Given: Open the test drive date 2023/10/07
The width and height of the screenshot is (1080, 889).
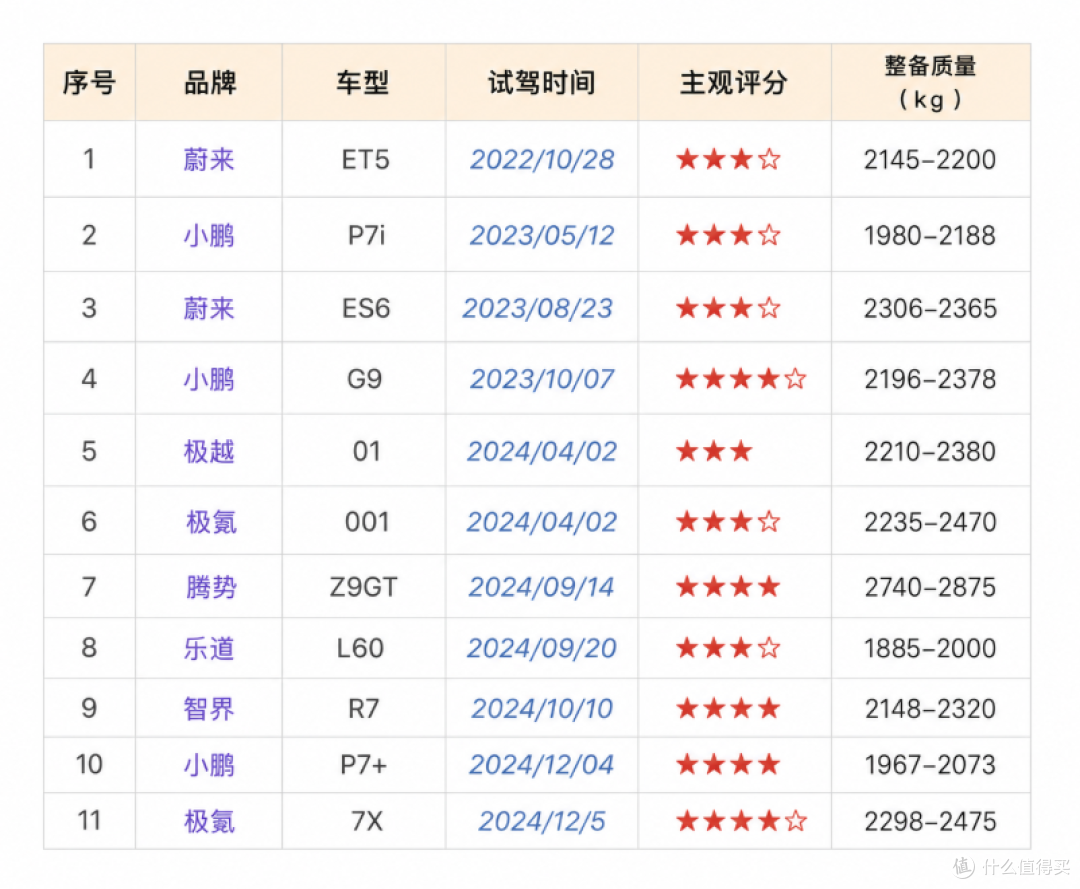Looking at the screenshot, I should coord(541,379).
